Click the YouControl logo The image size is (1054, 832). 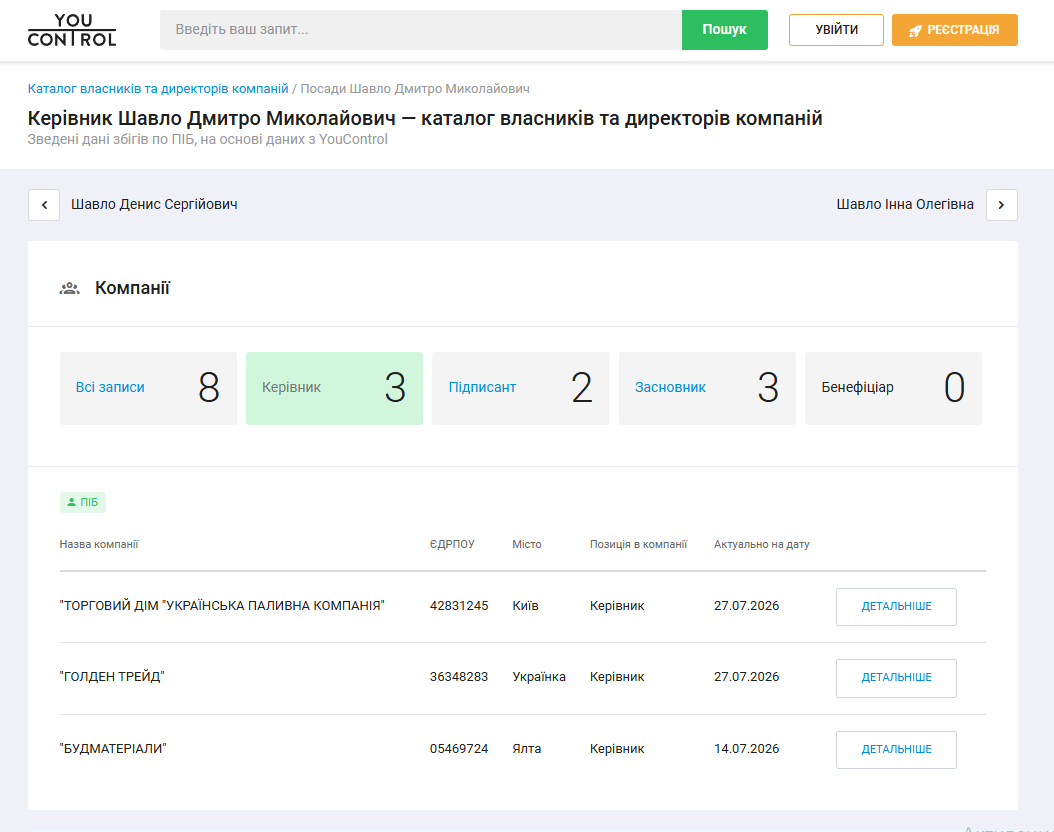tap(72, 30)
